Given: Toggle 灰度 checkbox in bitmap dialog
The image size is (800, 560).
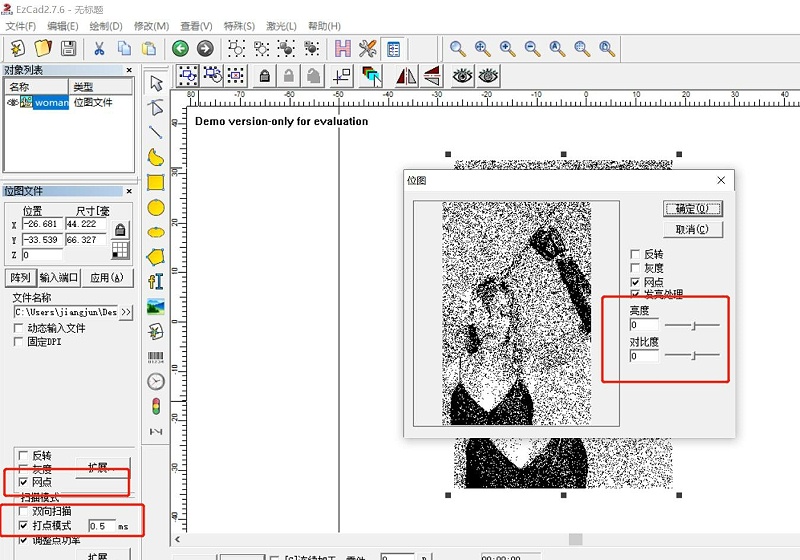Looking at the screenshot, I should (636, 269).
